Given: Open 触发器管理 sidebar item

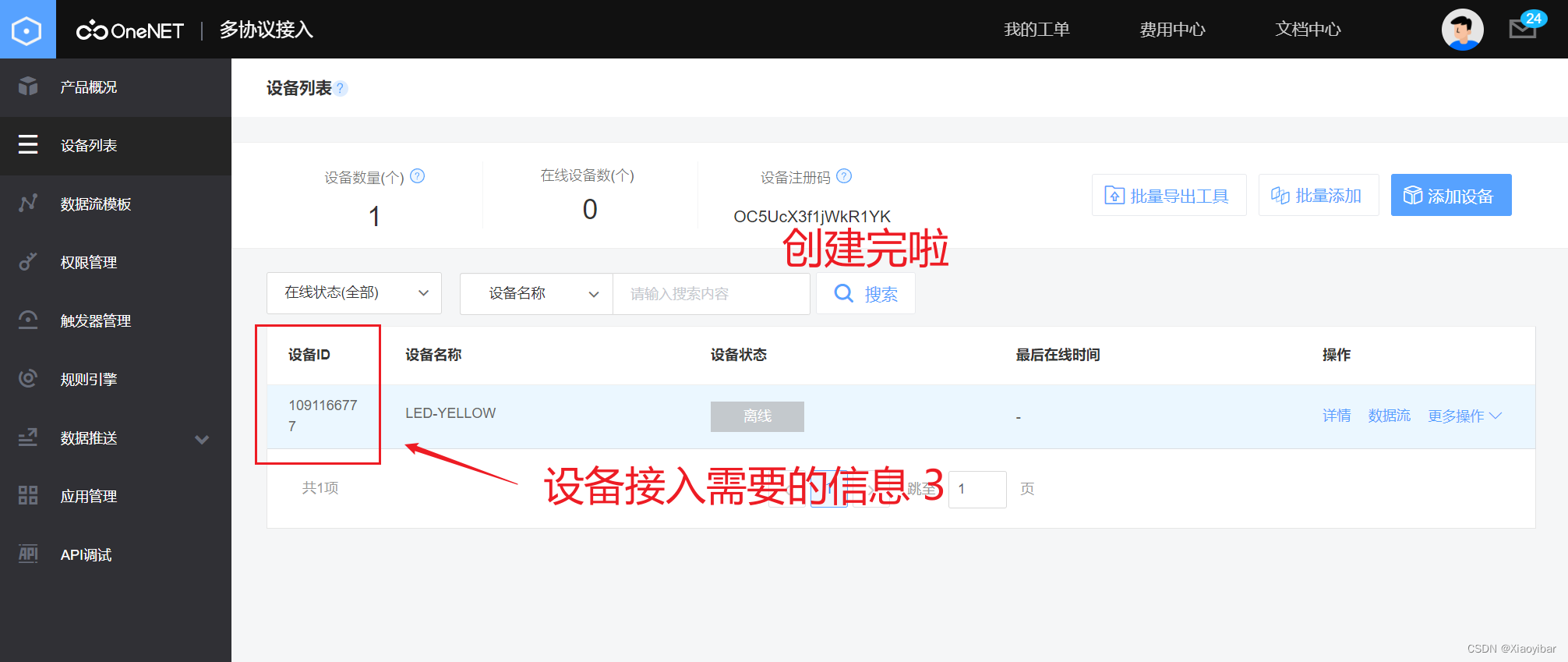Looking at the screenshot, I should (x=115, y=321).
